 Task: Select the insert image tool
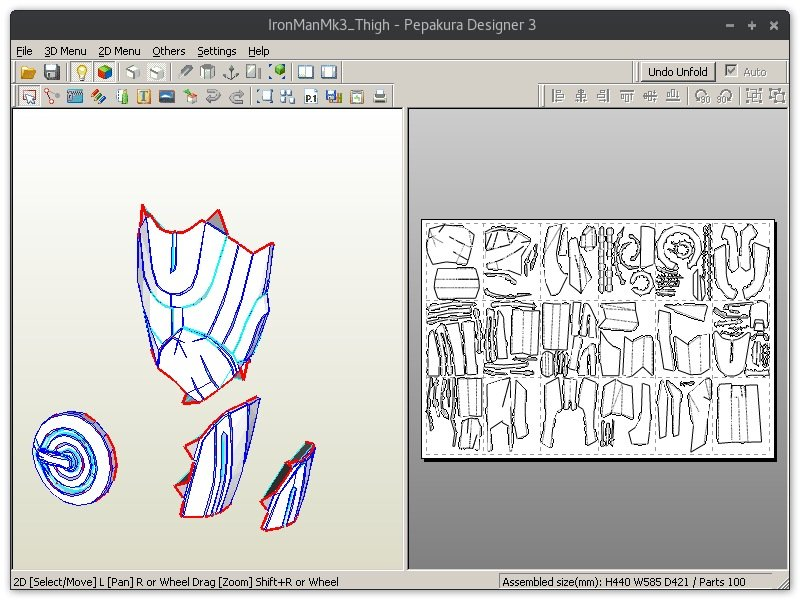[167, 96]
